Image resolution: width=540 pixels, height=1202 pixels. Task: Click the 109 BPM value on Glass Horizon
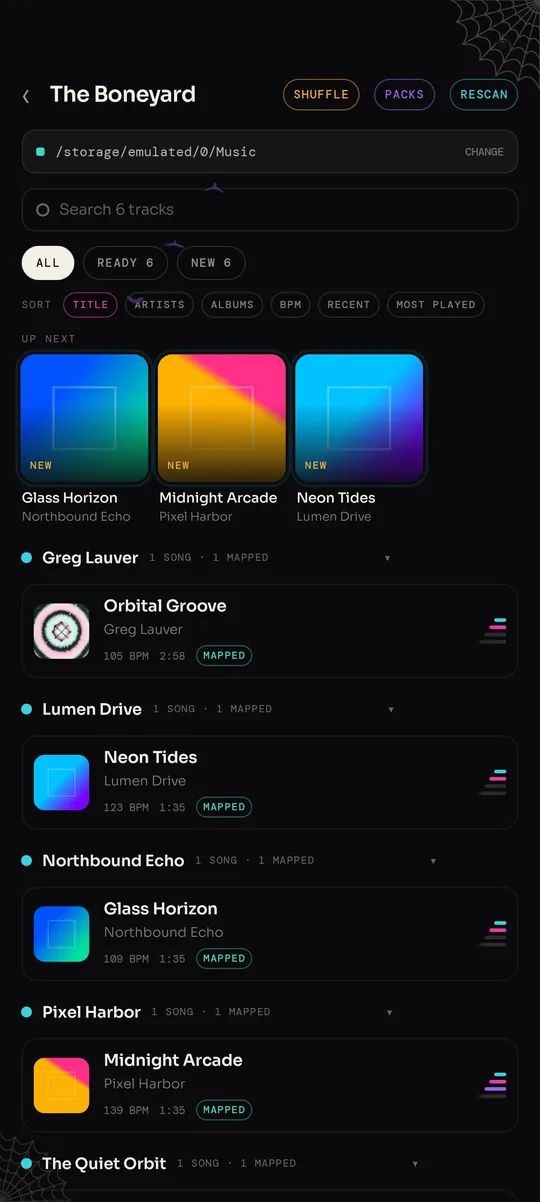(126, 958)
